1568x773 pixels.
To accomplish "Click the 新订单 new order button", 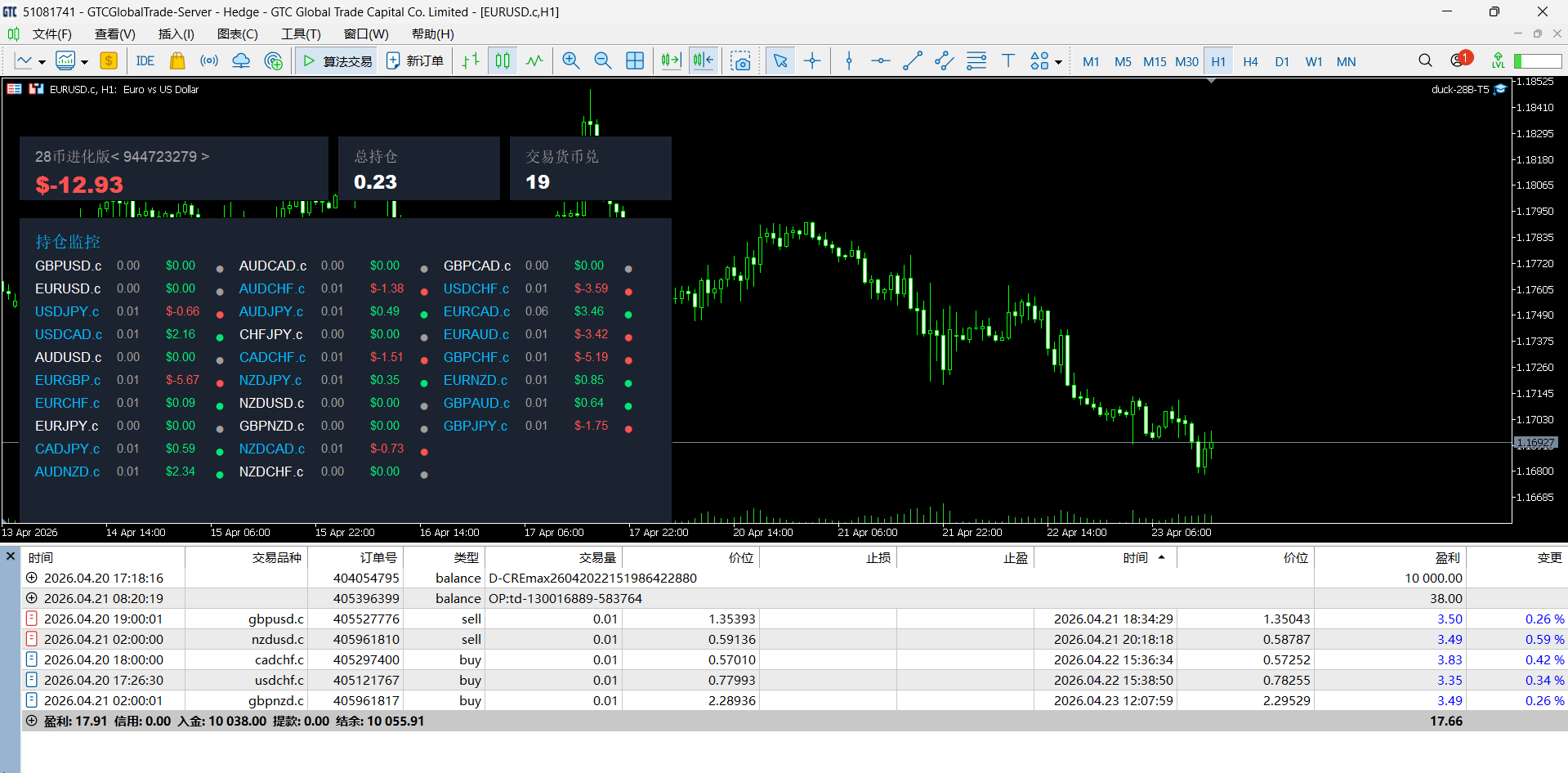I will click(x=415, y=61).
